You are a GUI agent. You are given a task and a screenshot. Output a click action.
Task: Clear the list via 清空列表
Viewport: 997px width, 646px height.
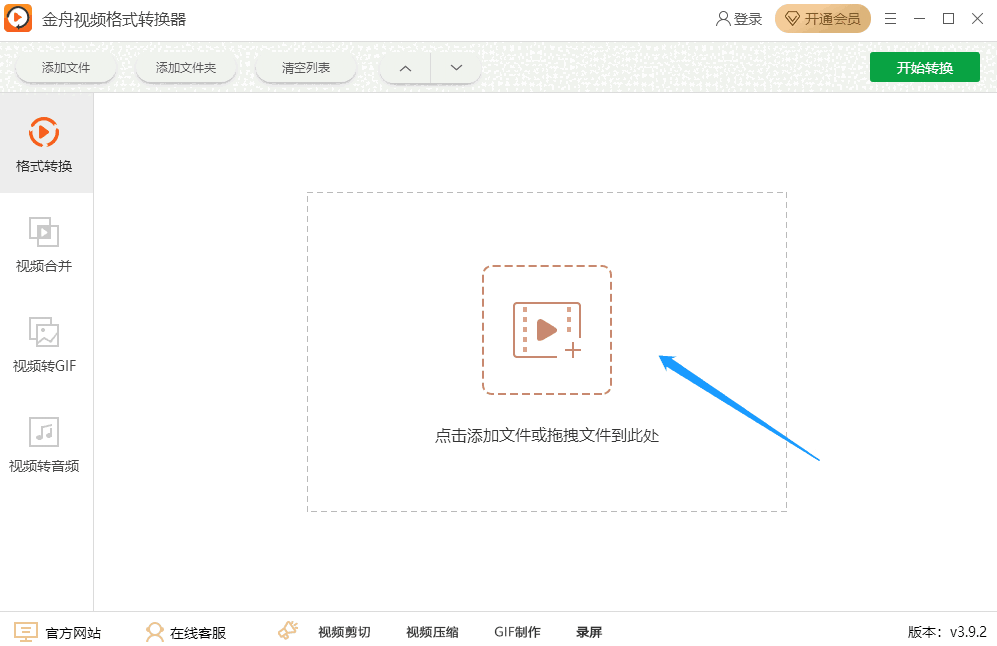(307, 67)
